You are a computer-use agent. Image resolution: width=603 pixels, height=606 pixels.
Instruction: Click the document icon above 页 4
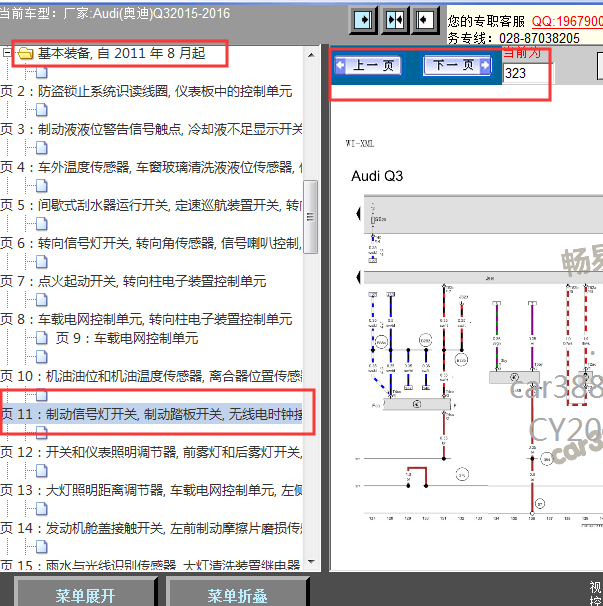coord(42,148)
